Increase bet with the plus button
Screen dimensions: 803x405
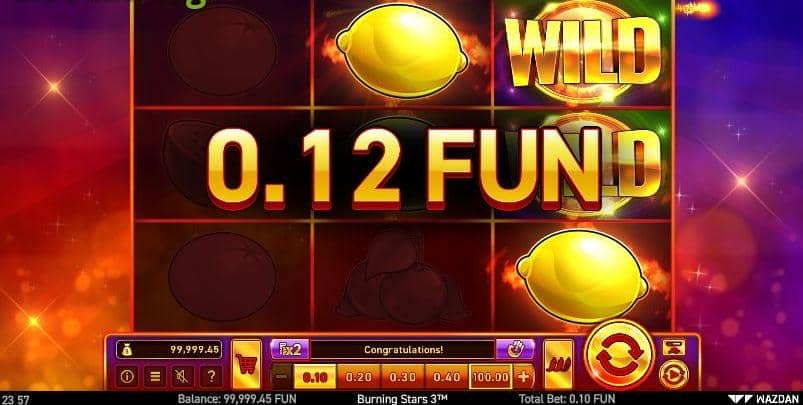(x=523, y=377)
